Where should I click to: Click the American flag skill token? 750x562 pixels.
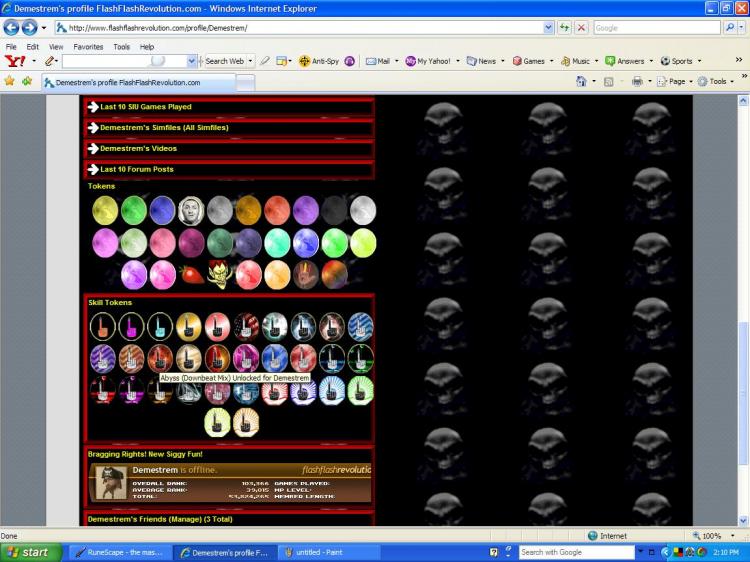point(246,327)
